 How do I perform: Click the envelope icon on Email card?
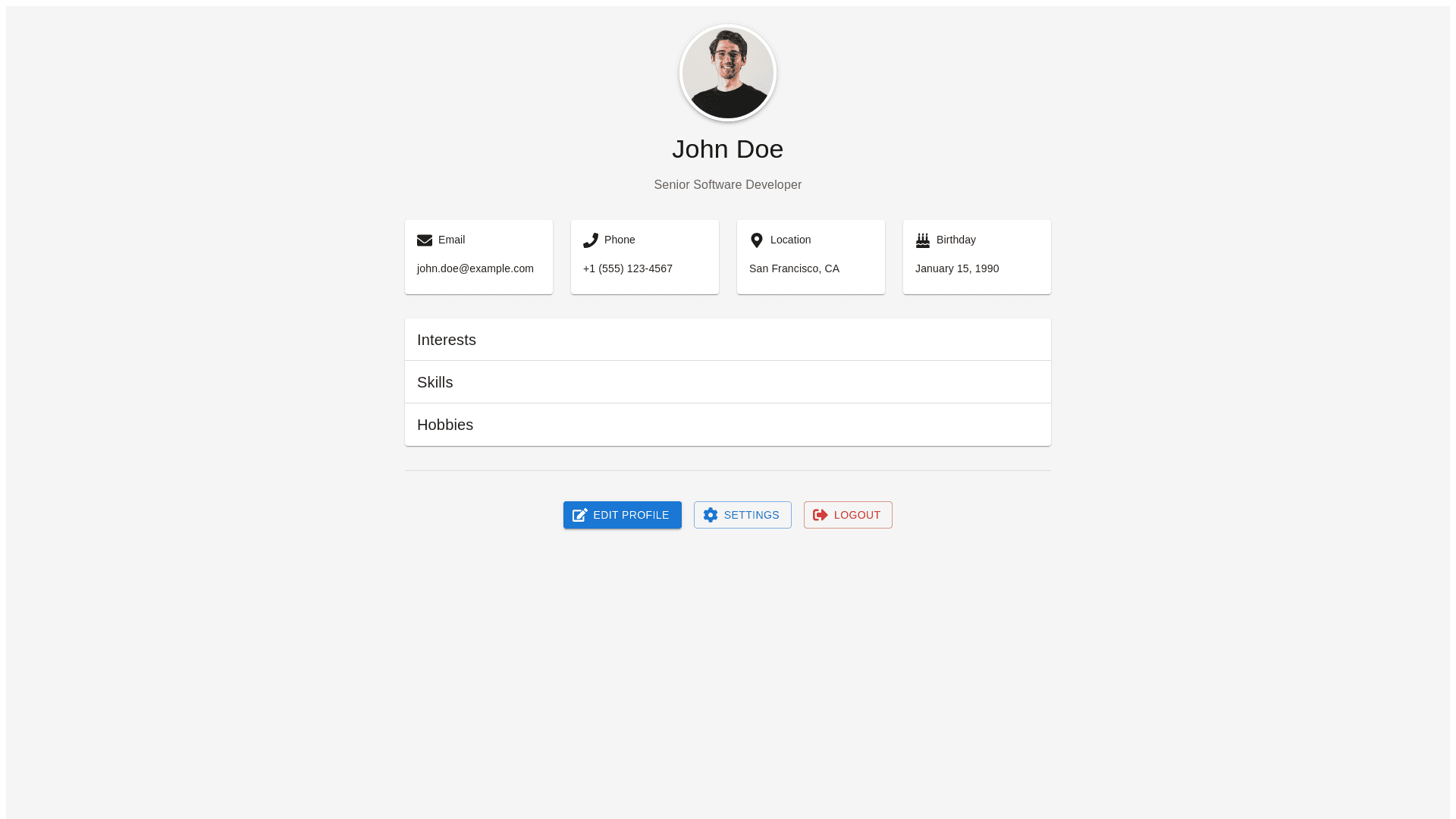[425, 240]
